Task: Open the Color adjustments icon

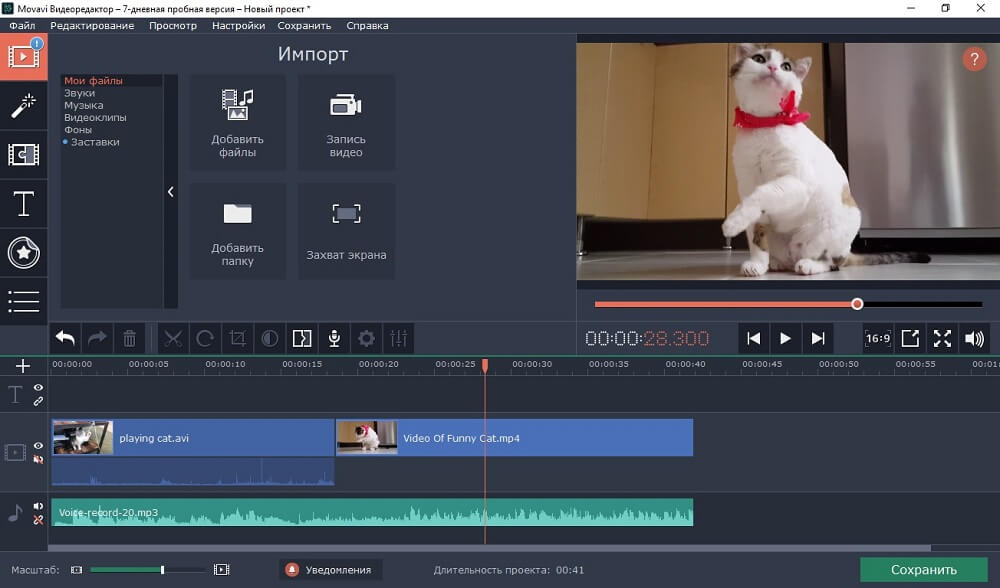Action: (x=270, y=338)
